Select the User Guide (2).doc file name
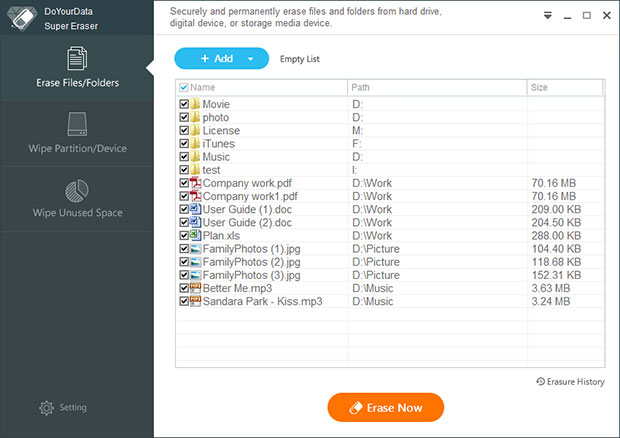 click(247, 222)
